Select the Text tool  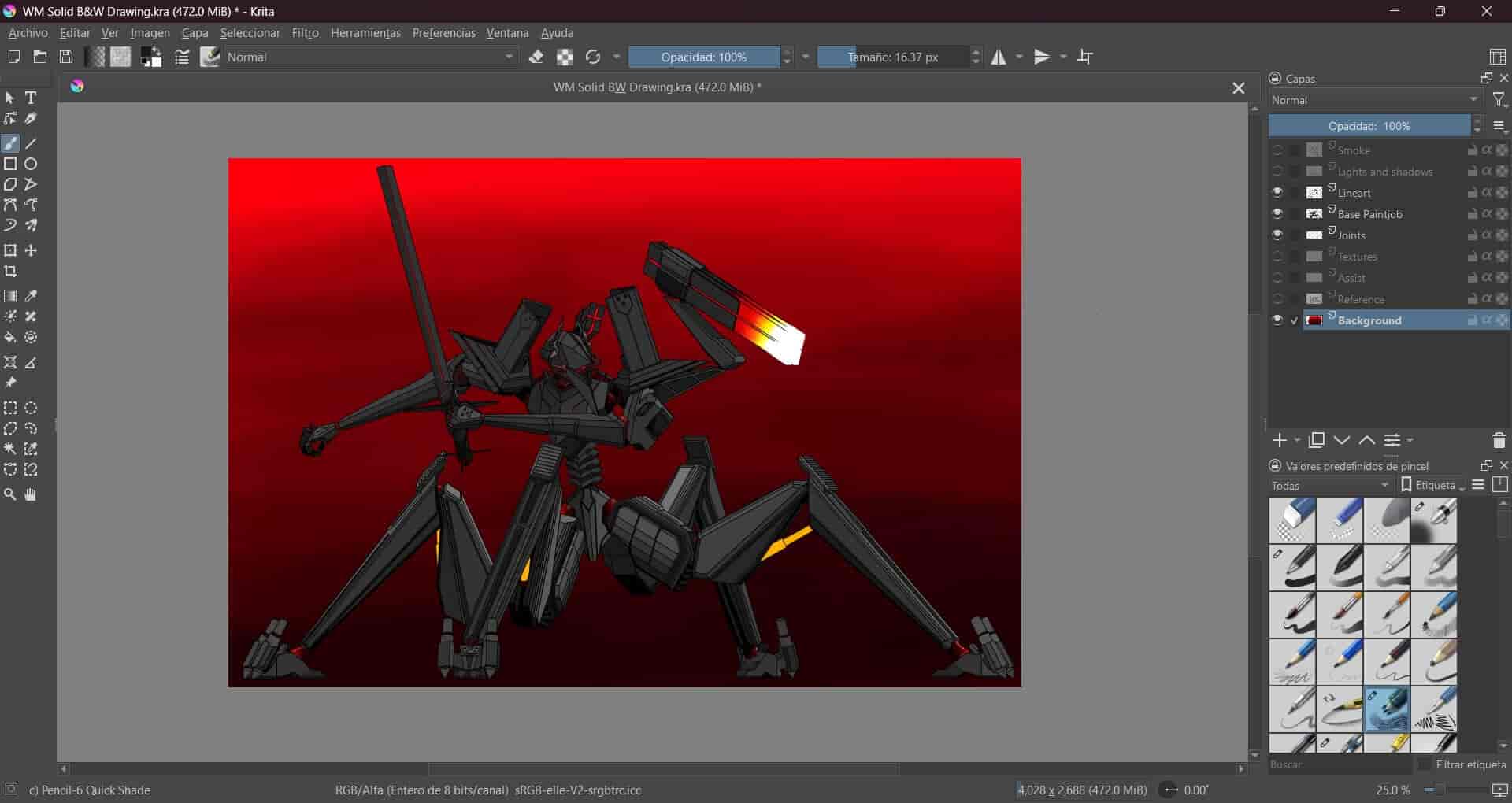[31, 98]
